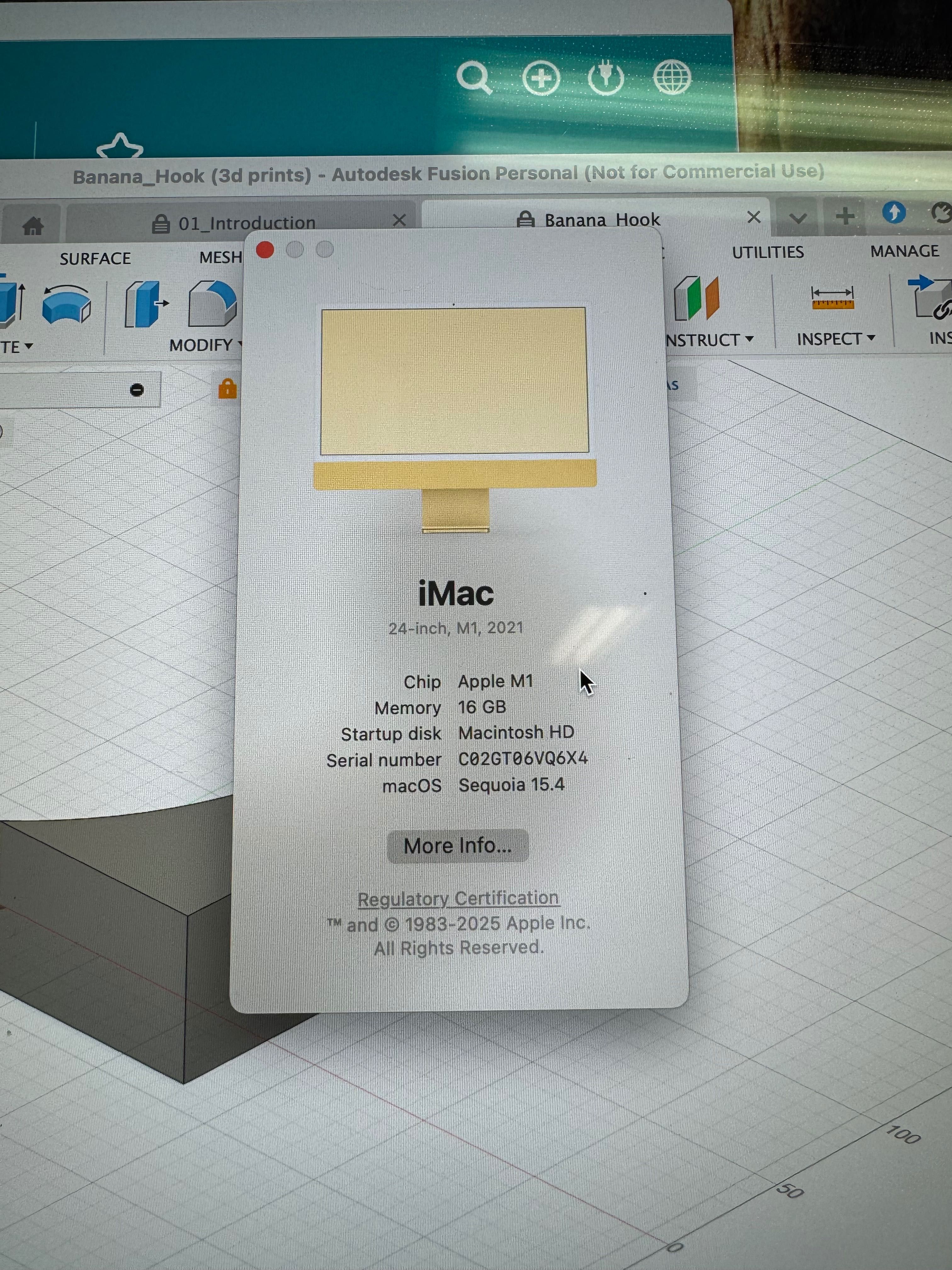
Task: Click the Apple M1 chip value
Action: [x=496, y=682]
